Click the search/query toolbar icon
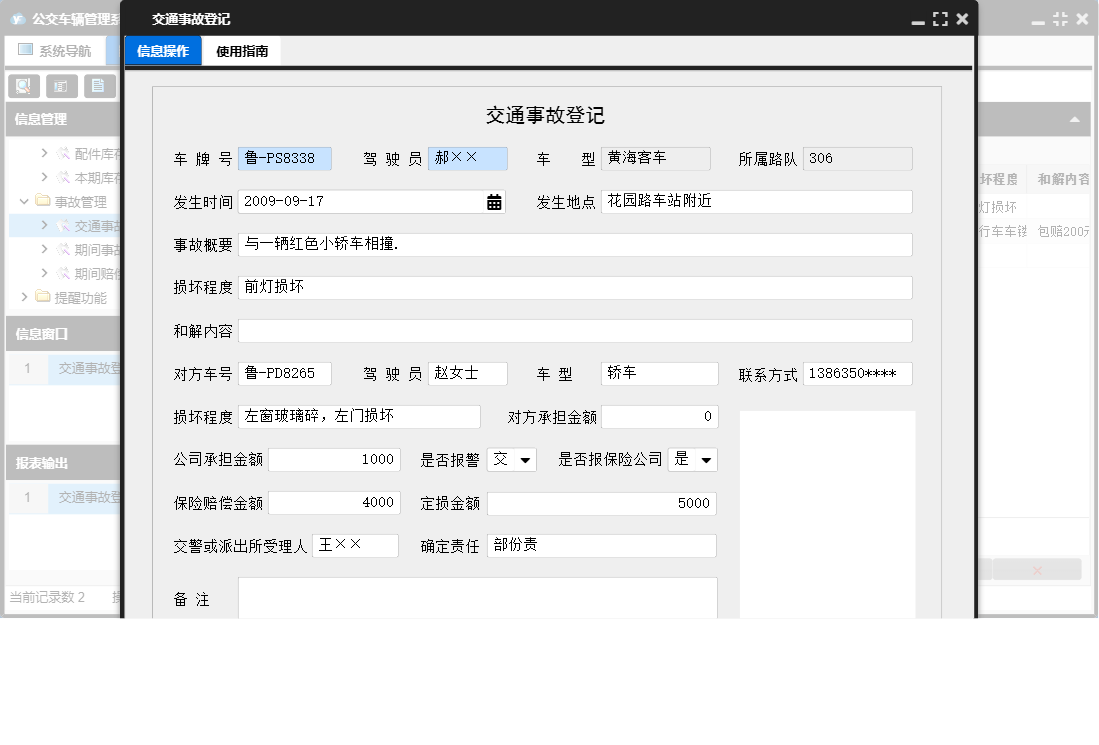The height and width of the screenshot is (745, 1099). [x=23, y=86]
